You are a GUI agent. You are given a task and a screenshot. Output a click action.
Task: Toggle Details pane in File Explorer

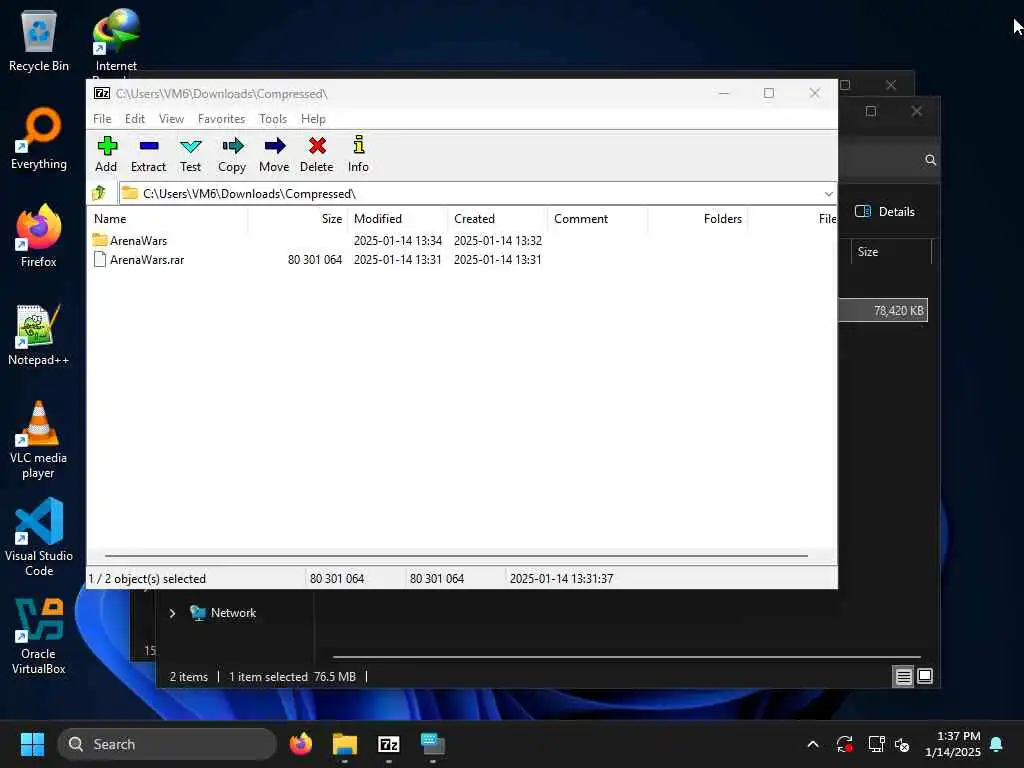(x=885, y=212)
